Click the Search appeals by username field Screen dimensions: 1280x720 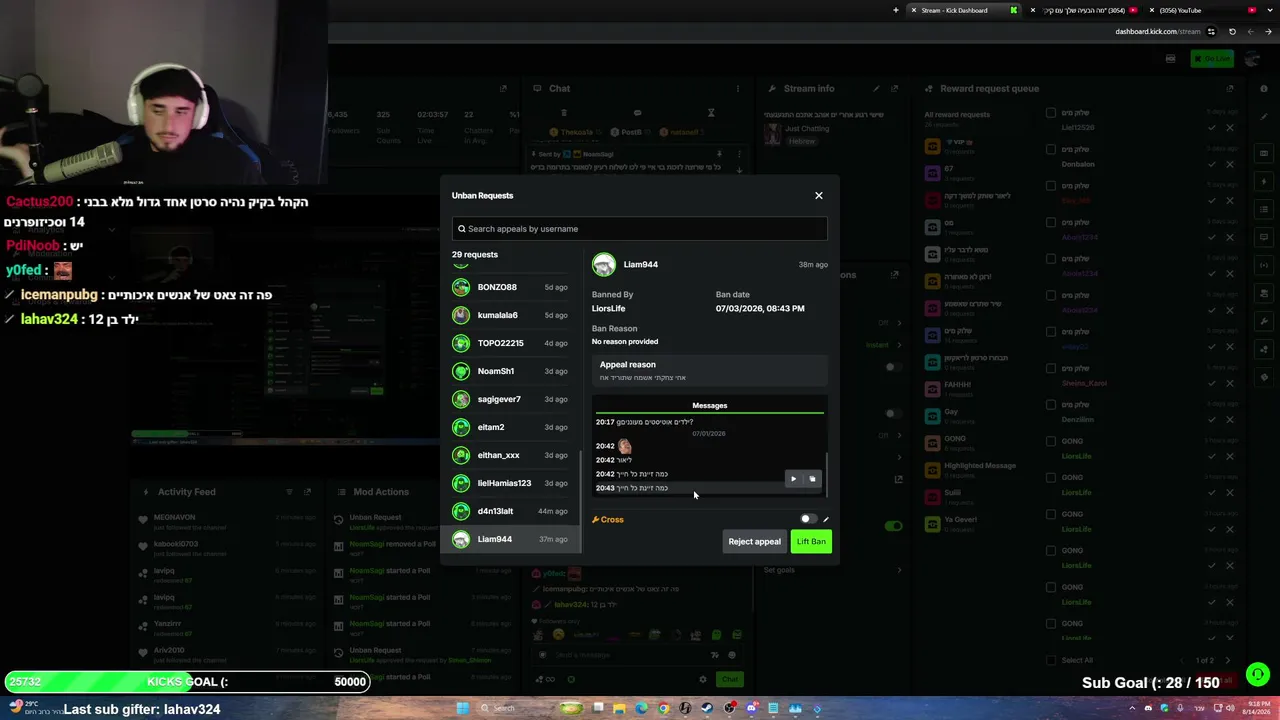pos(639,229)
